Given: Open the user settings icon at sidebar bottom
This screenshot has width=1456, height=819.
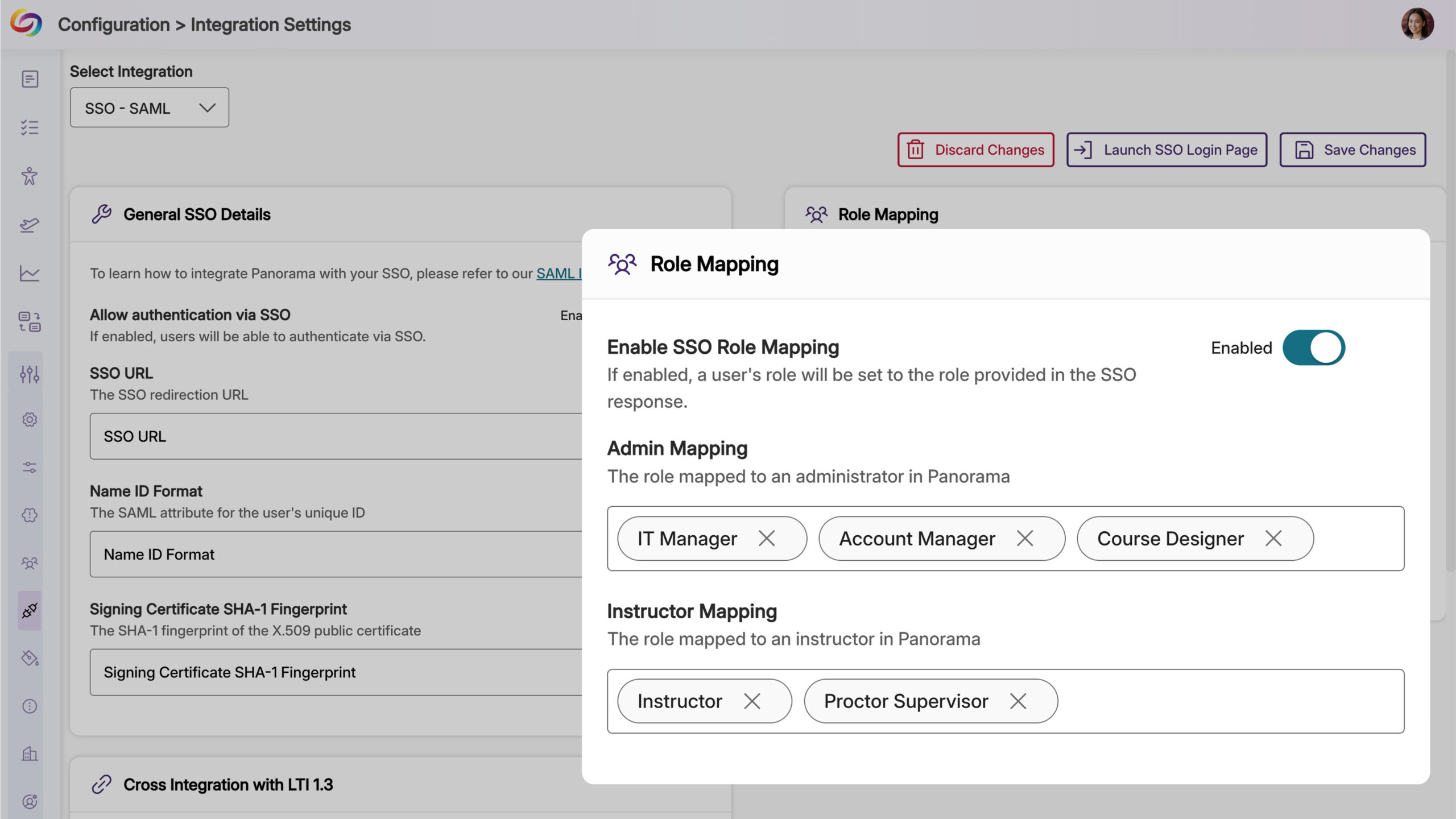Looking at the screenshot, I should 30,801.
